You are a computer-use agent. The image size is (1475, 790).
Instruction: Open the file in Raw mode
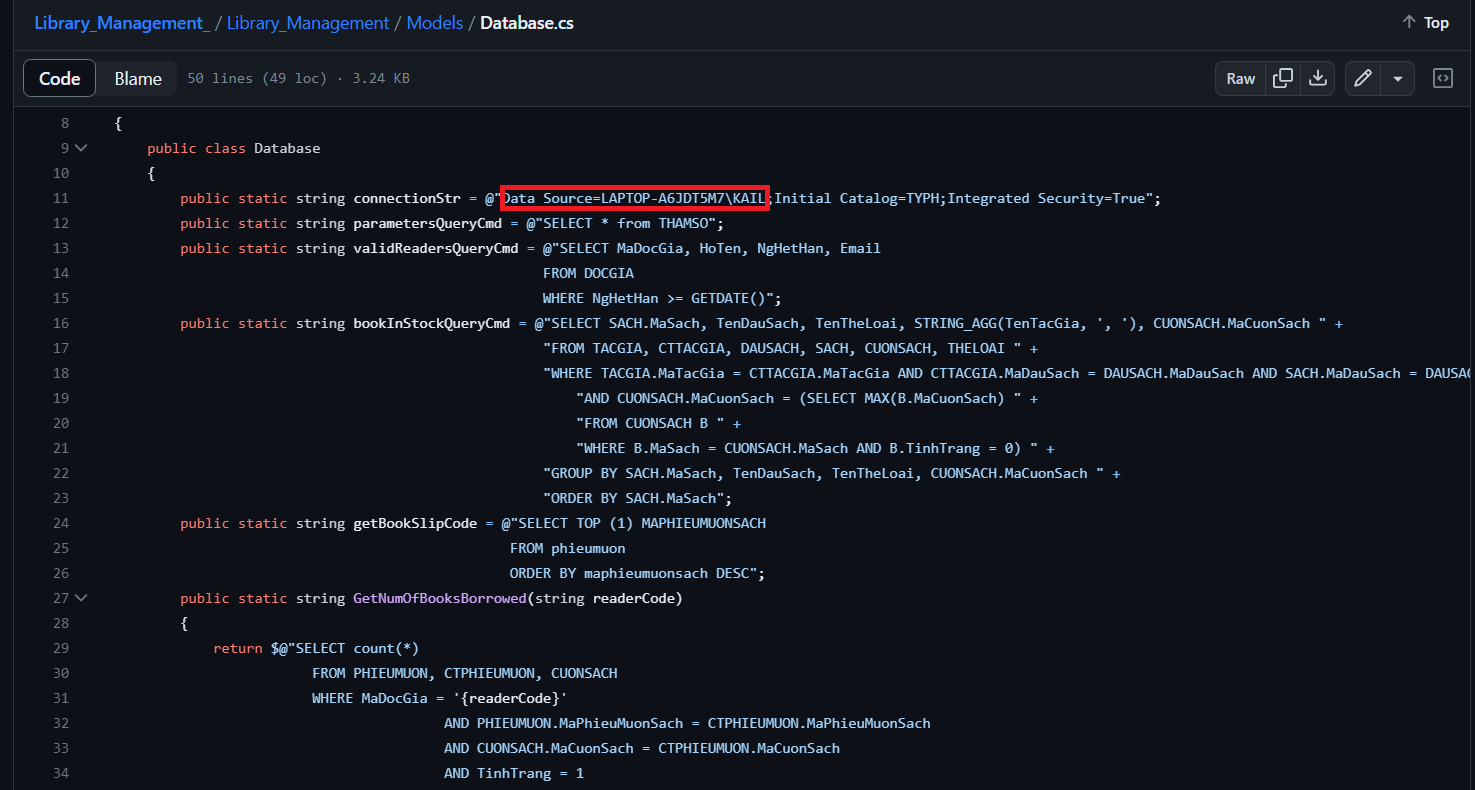[1239, 77]
